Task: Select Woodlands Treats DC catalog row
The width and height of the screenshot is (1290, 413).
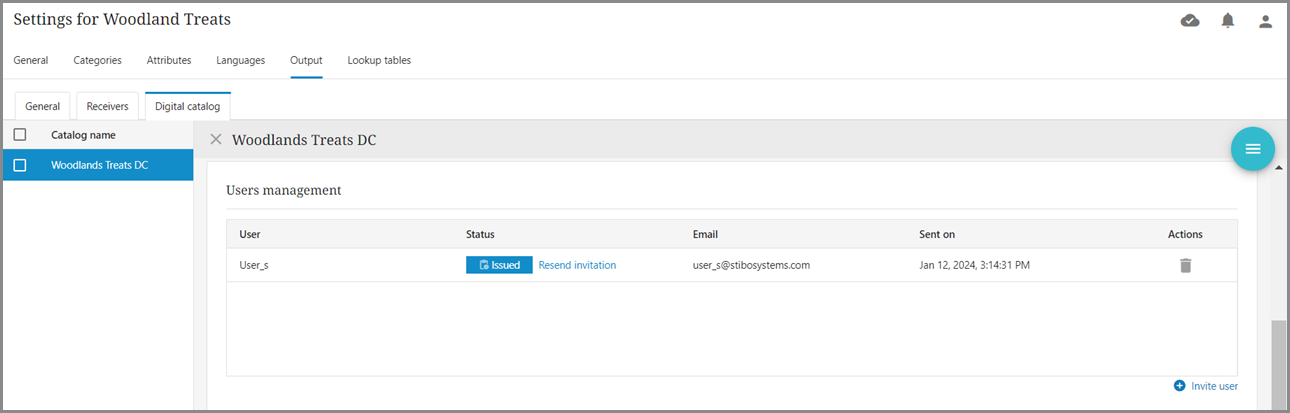Action: [x=100, y=165]
